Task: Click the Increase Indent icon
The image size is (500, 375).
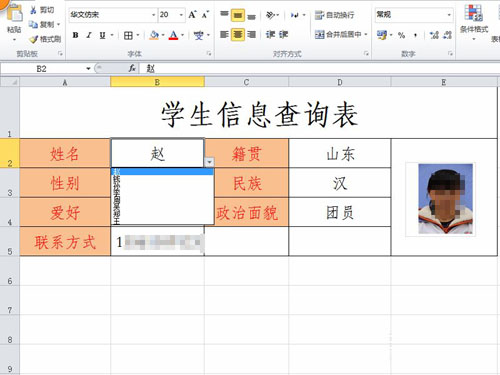Action: (283, 34)
